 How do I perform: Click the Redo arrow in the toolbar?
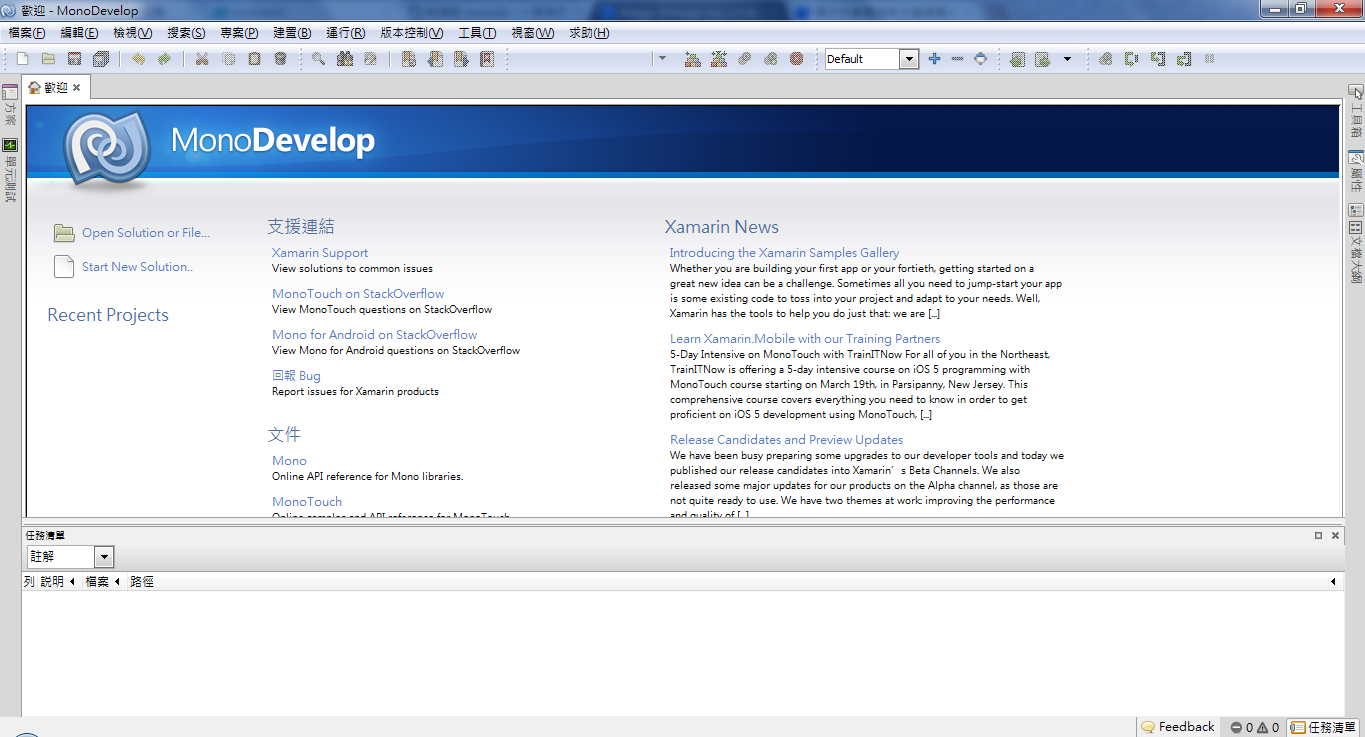164,59
